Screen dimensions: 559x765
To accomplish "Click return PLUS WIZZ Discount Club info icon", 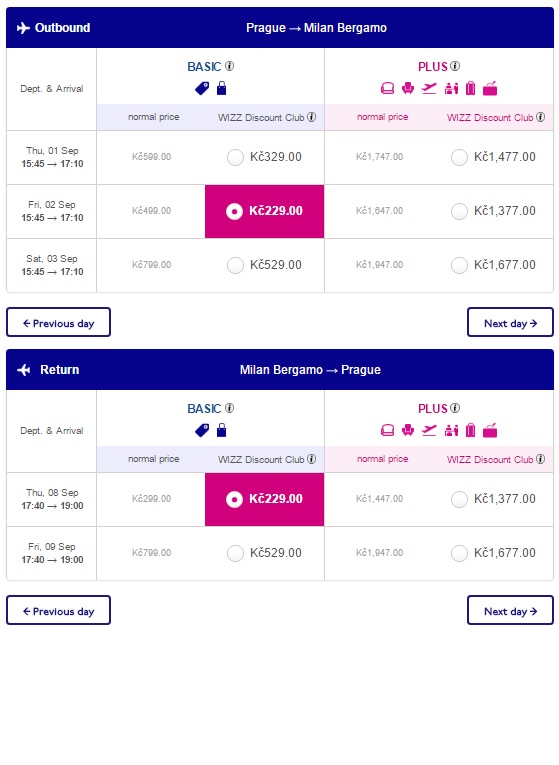I will click(540, 459).
